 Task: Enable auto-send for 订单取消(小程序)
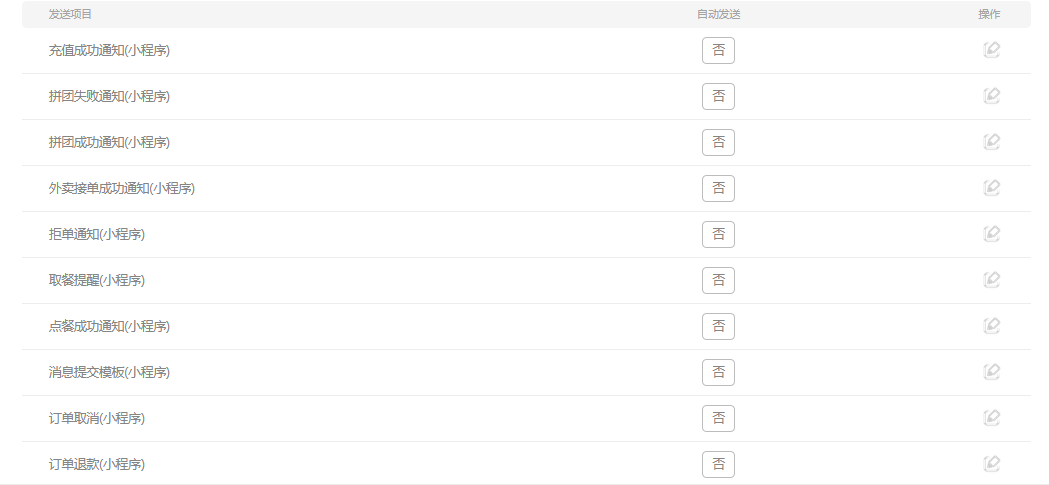click(x=718, y=418)
